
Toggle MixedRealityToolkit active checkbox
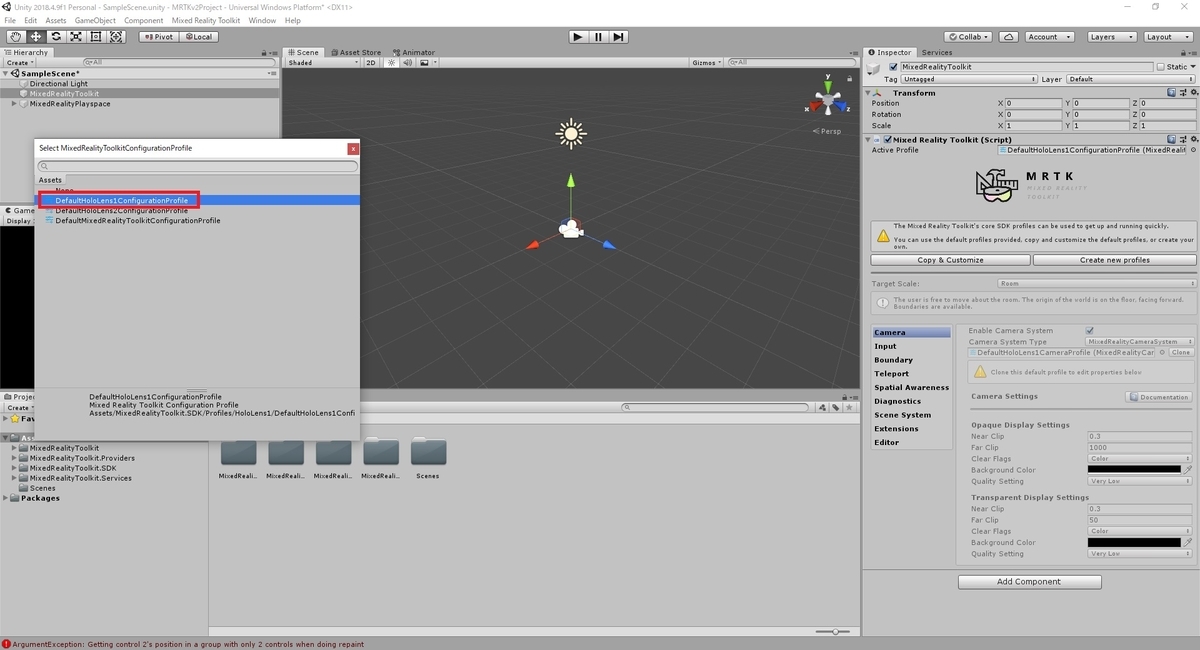point(894,67)
